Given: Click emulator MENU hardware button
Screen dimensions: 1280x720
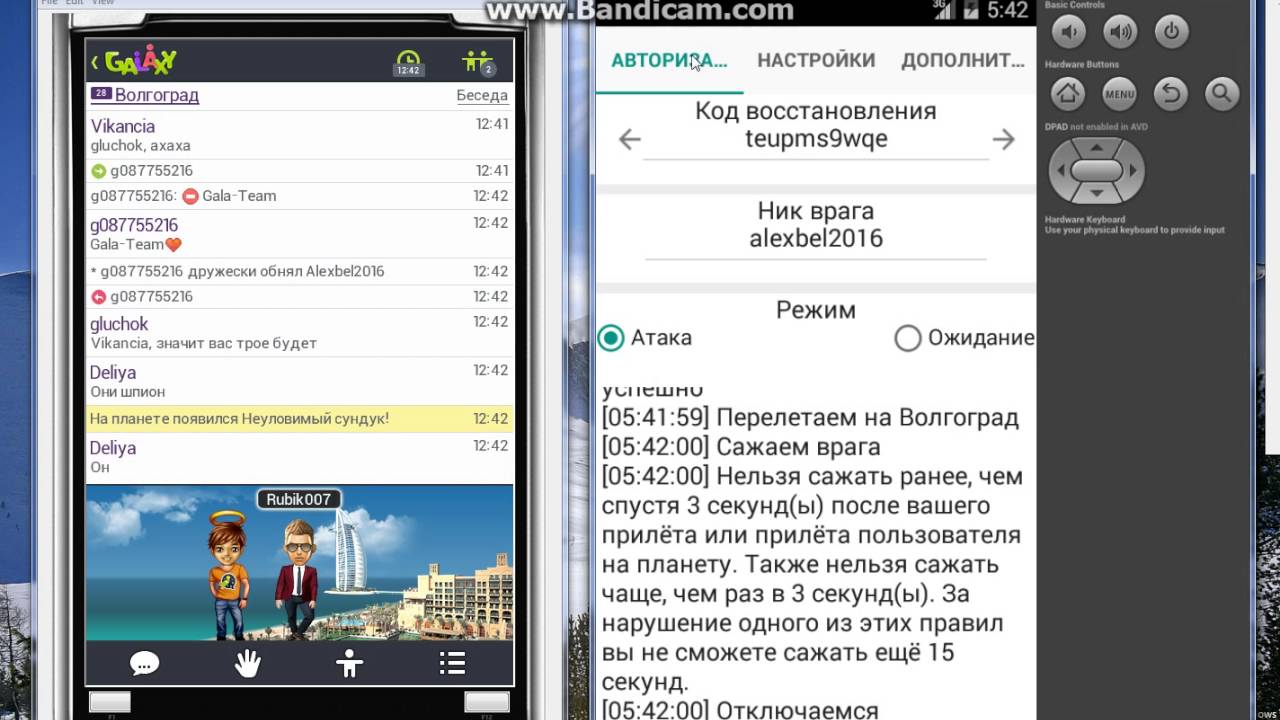Looking at the screenshot, I should (1119, 94).
